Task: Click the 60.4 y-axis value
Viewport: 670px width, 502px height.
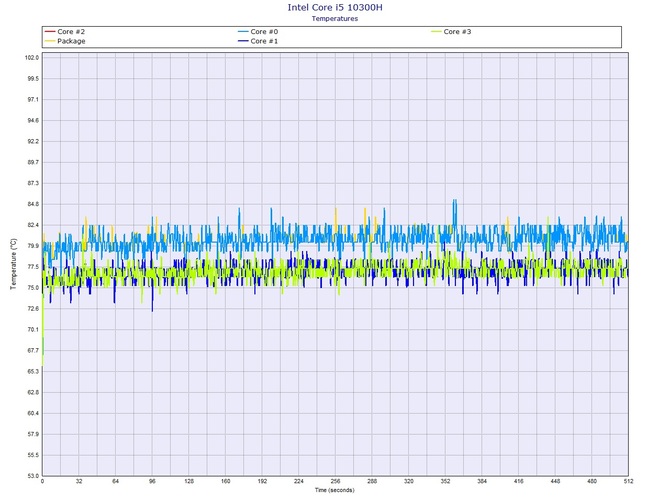Action: tap(33, 414)
